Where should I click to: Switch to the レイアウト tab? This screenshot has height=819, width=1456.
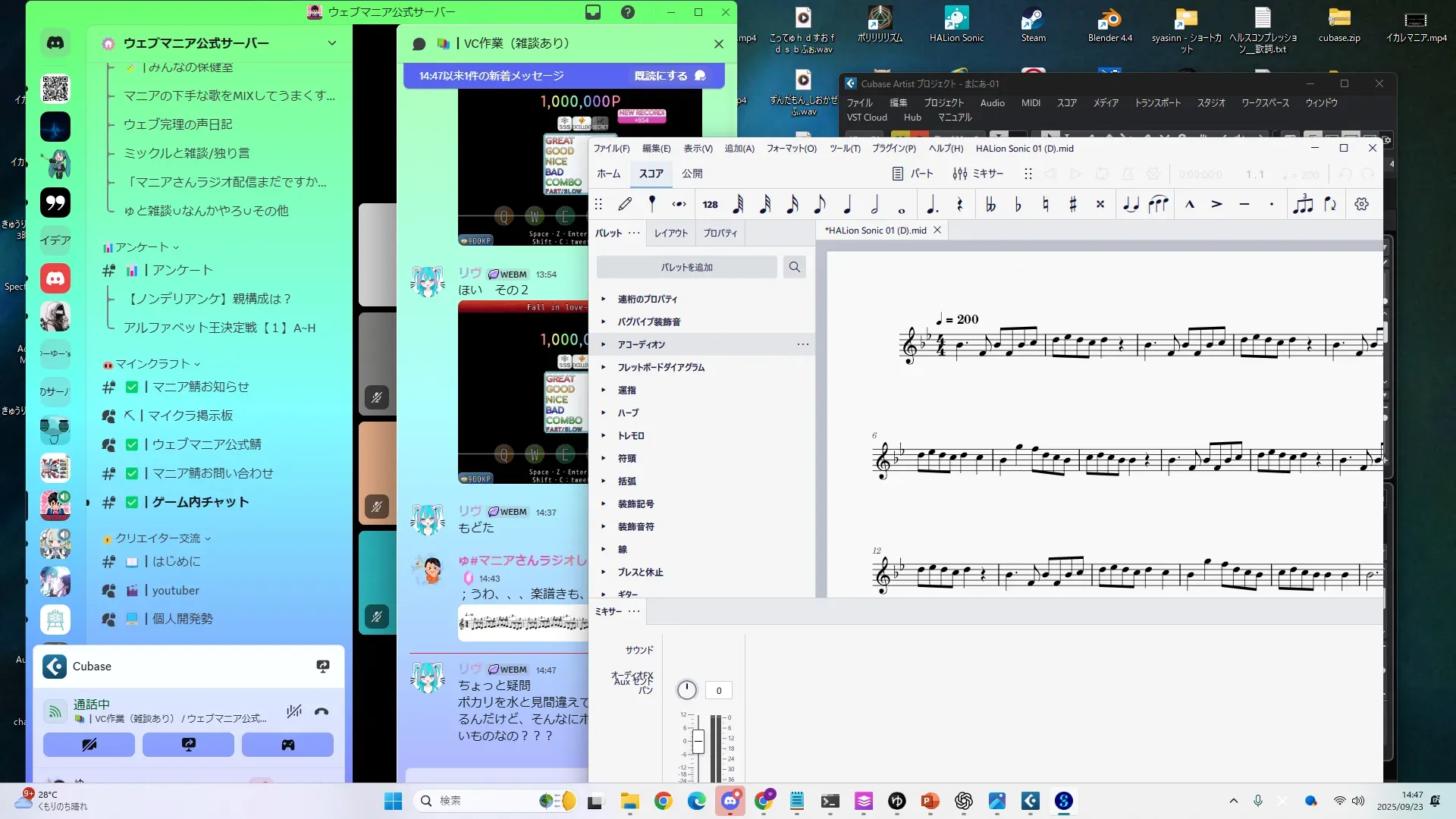670,233
